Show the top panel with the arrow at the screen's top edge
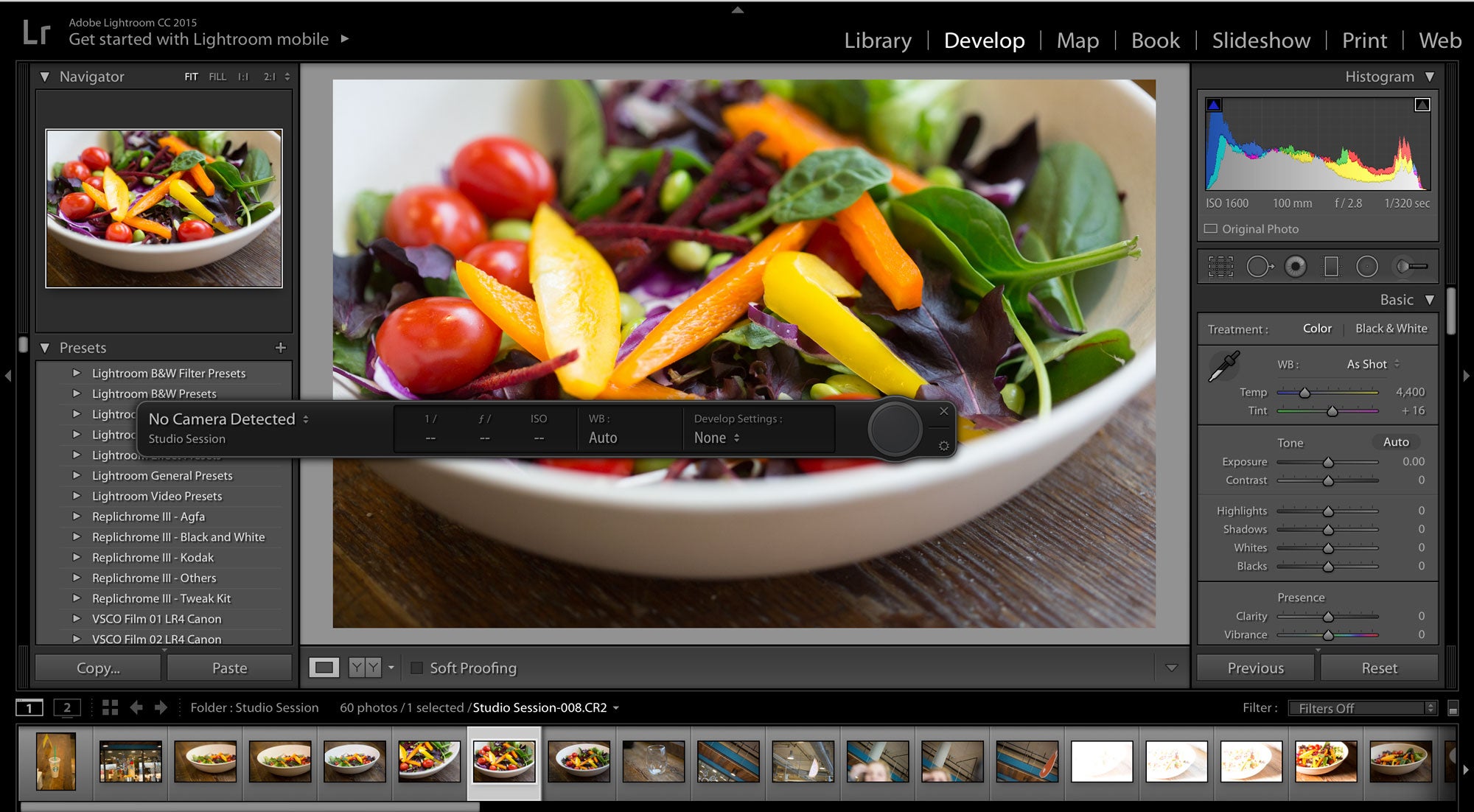The image size is (1474, 812). tap(737, 10)
